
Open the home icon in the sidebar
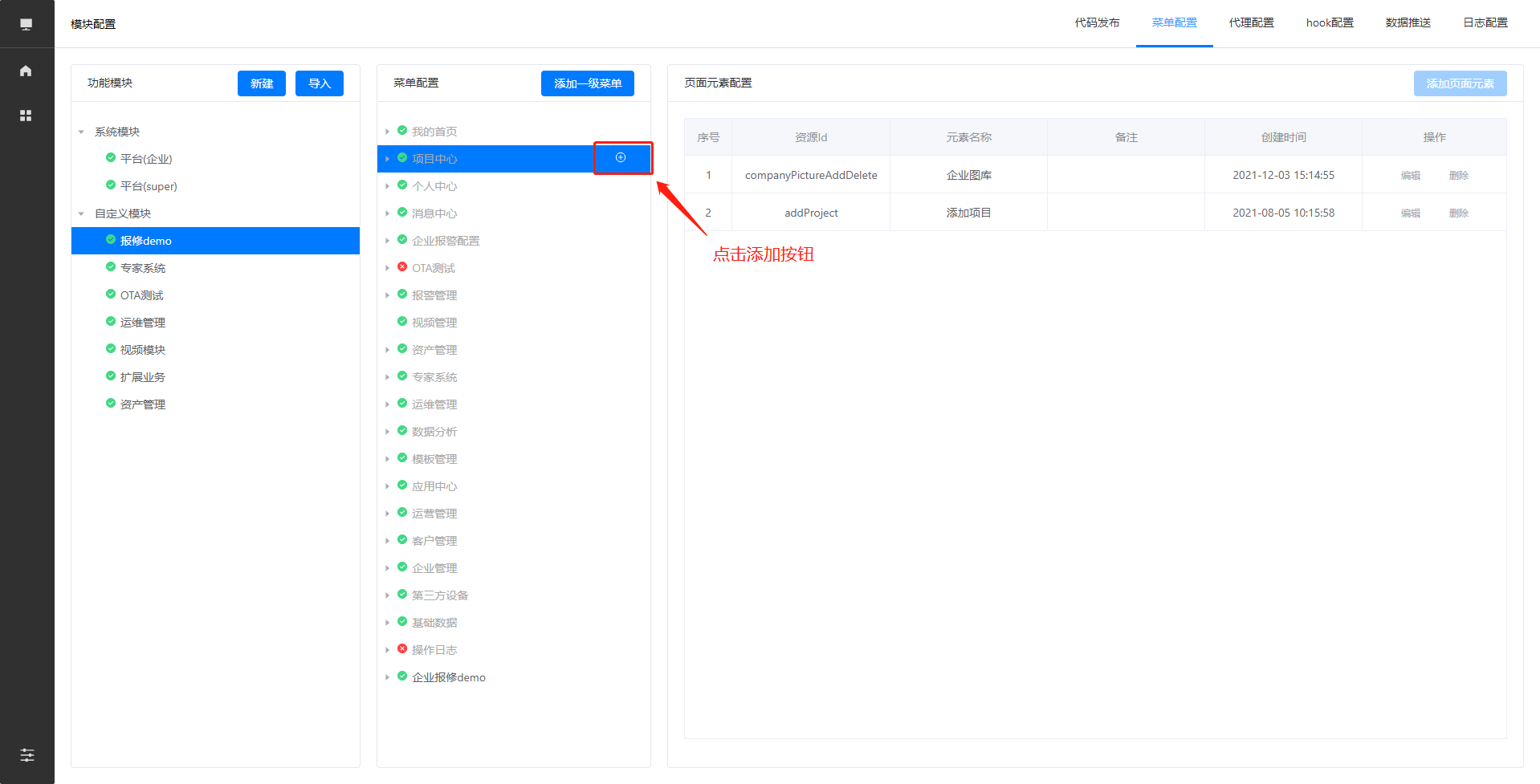pyautogui.click(x=26, y=71)
